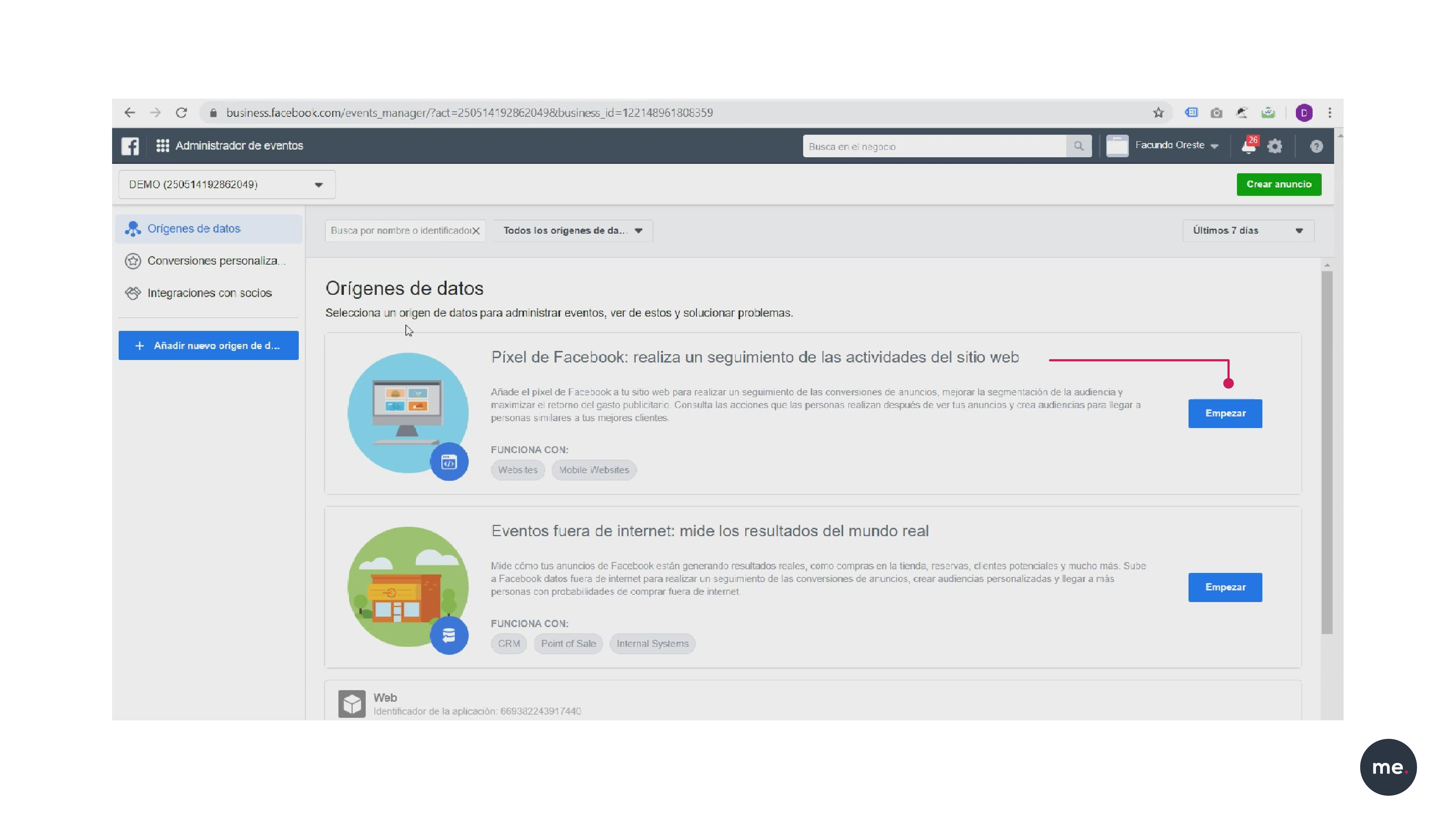
Task: Click the search magnifier button
Action: click(1078, 146)
